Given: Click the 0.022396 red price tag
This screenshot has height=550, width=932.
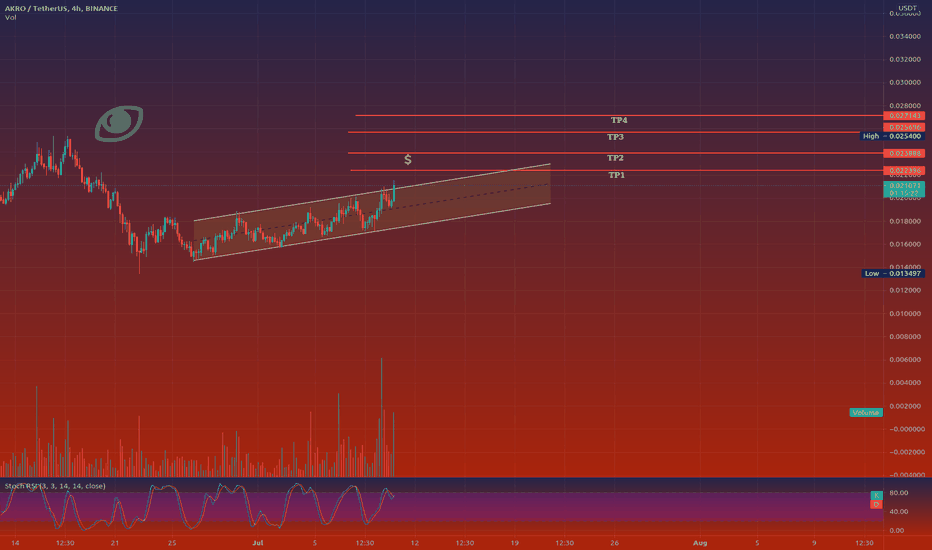Looking at the screenshot, I should (903, 171).
